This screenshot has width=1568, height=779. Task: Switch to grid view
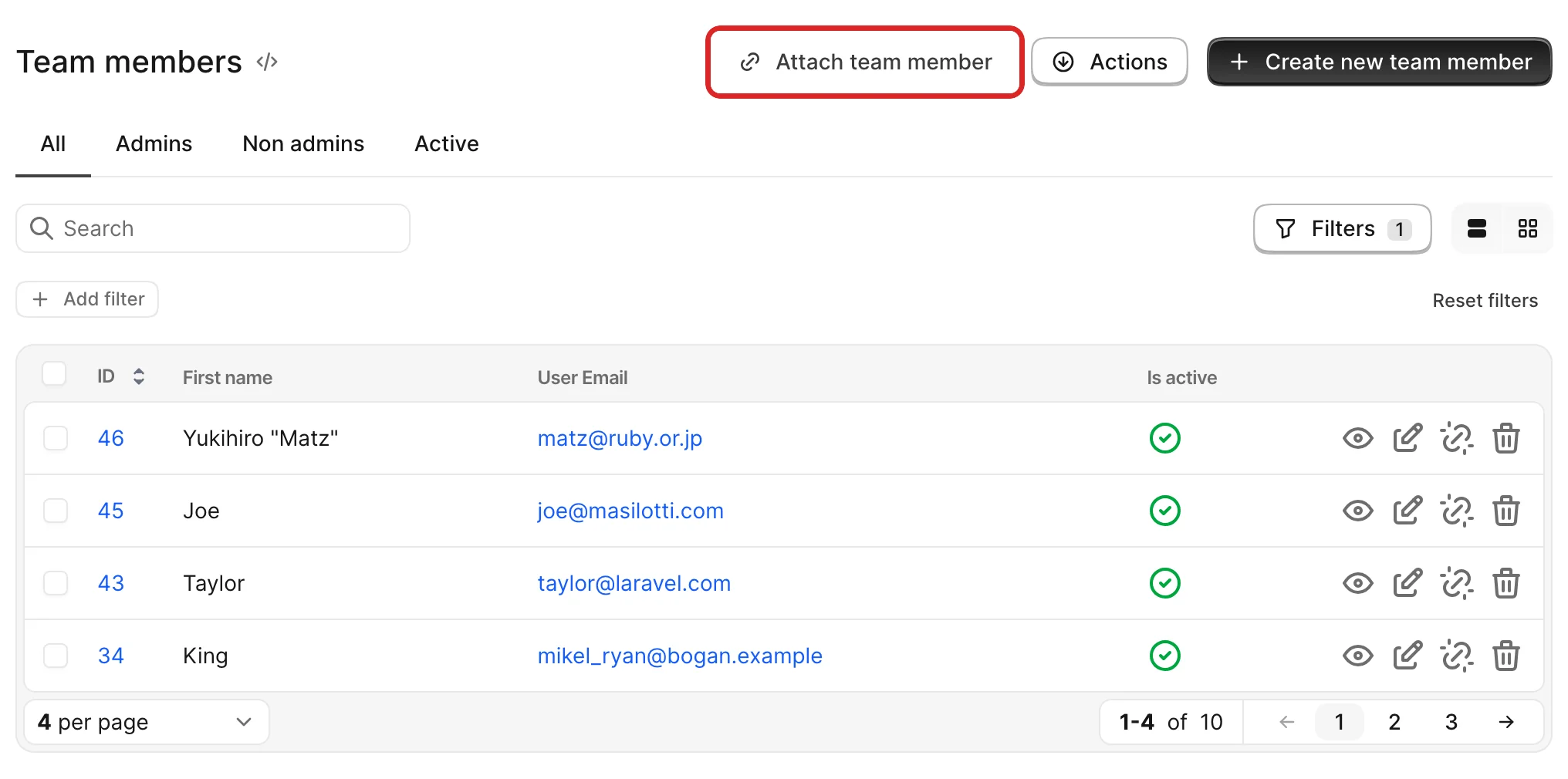(1527, 228)
